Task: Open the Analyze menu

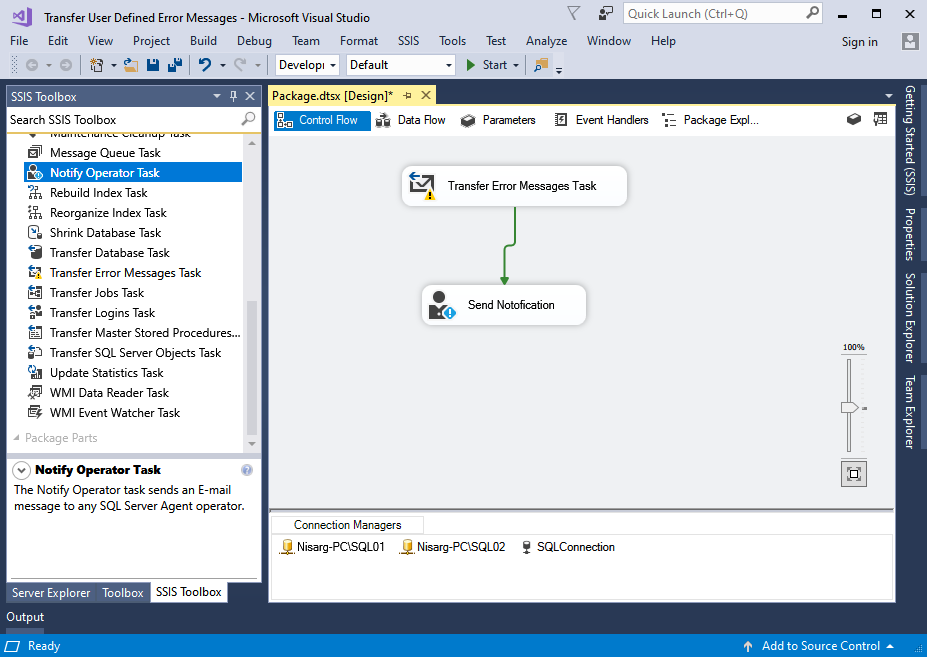Action: coord(546,41)
